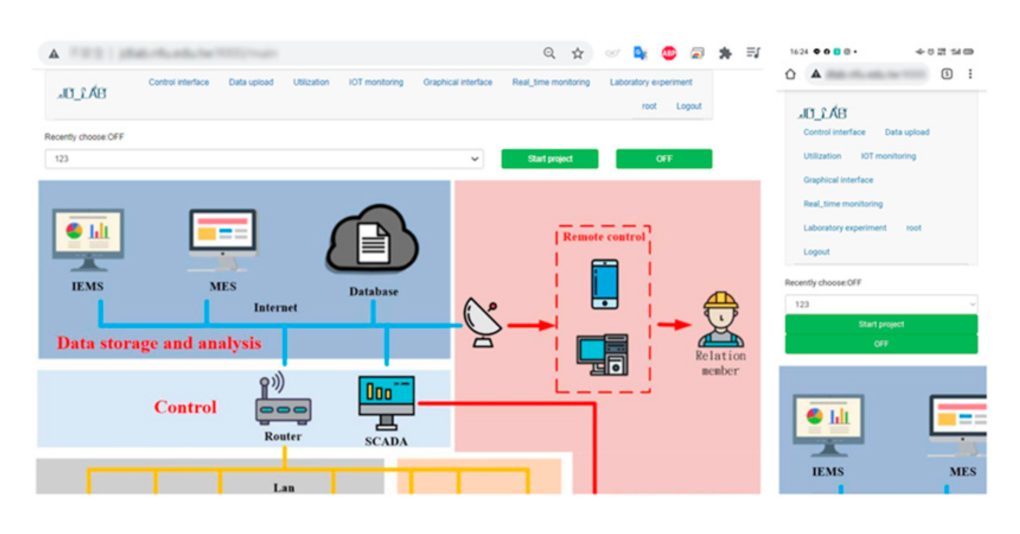
Task: Expand the desktop project dropdown showing 123
Action: (x=264, y=159)
